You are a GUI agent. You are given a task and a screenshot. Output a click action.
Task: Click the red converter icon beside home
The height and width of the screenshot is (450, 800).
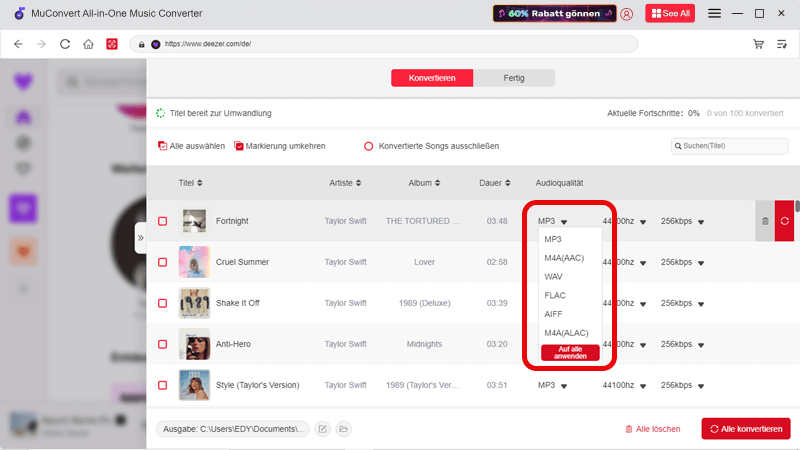(112, 44)
